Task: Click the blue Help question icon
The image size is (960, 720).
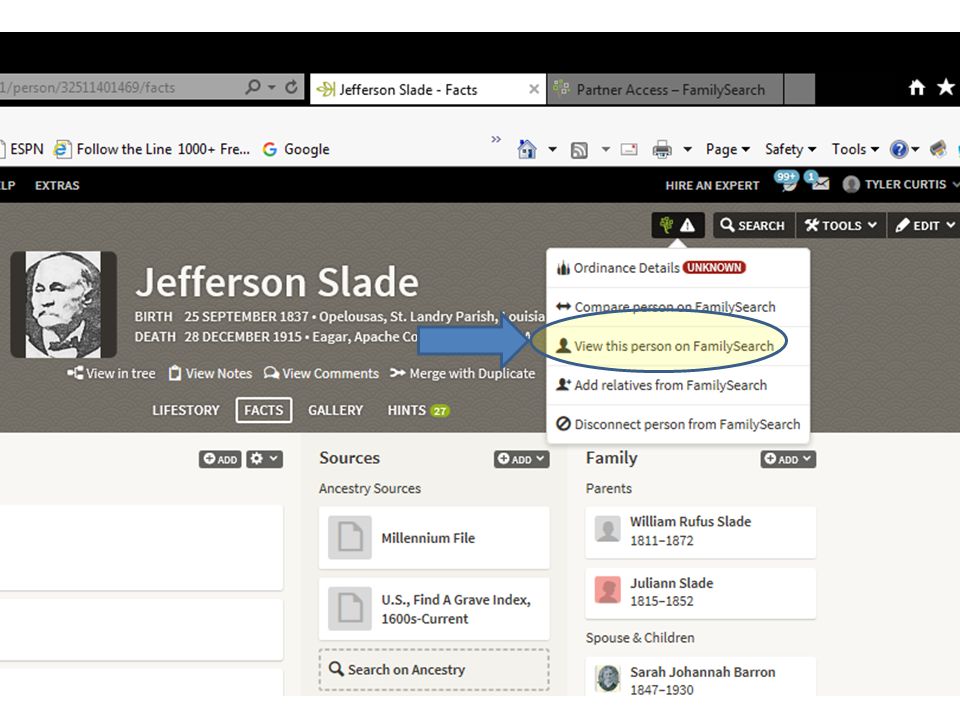Action: point(898,149)
